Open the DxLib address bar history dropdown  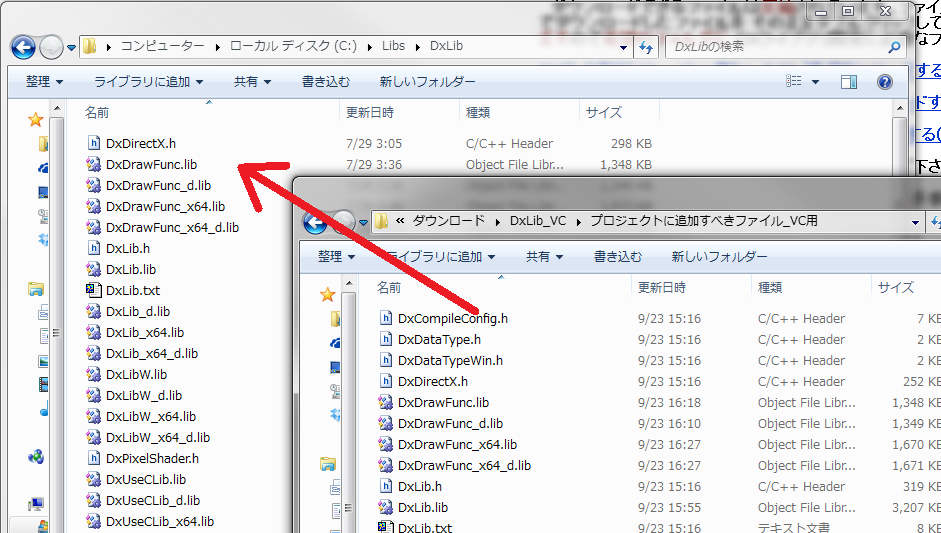tap(624, 47)
